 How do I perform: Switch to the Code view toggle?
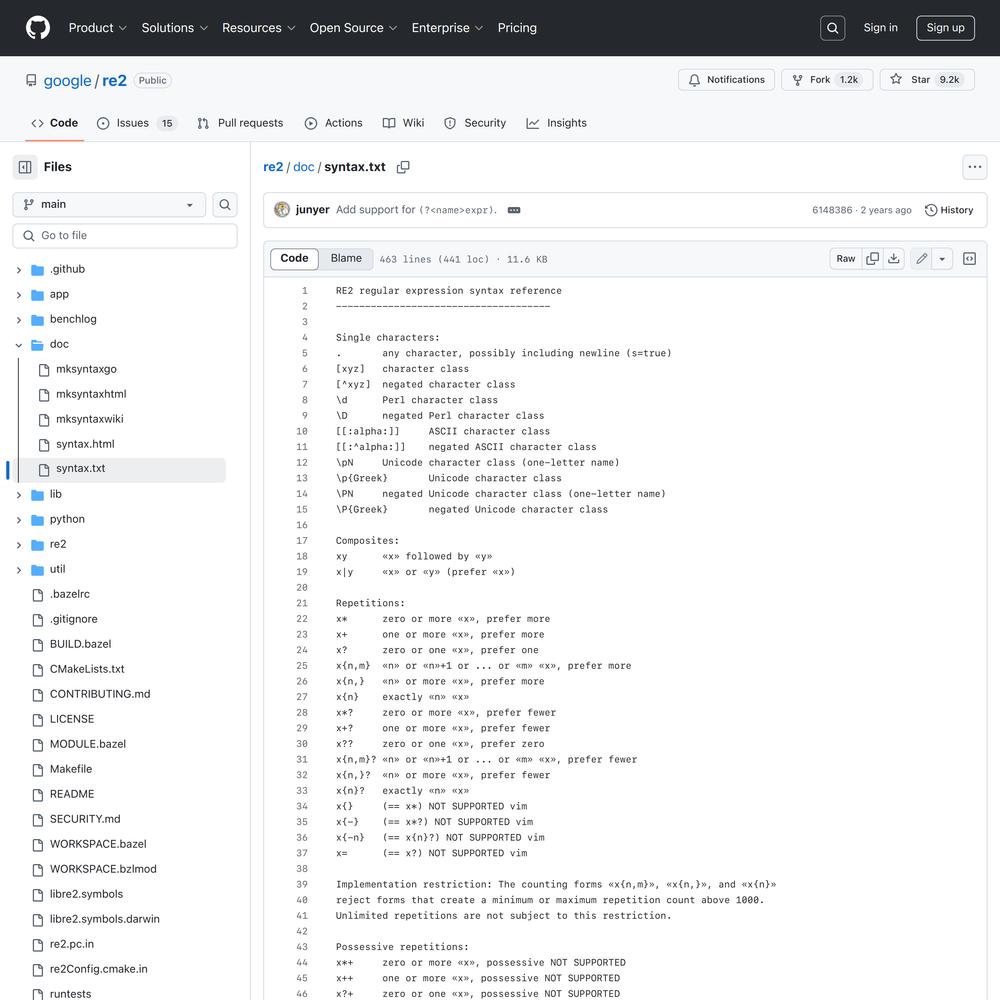click(294, 258)
